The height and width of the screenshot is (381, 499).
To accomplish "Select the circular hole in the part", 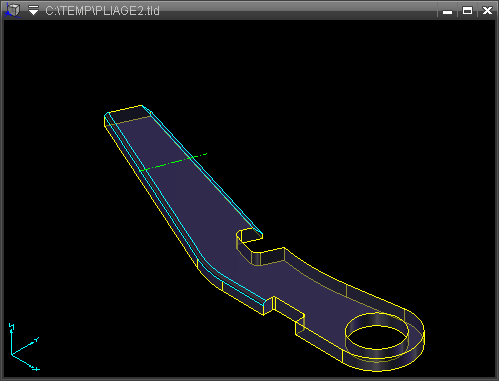I will (x=377, y=331).
